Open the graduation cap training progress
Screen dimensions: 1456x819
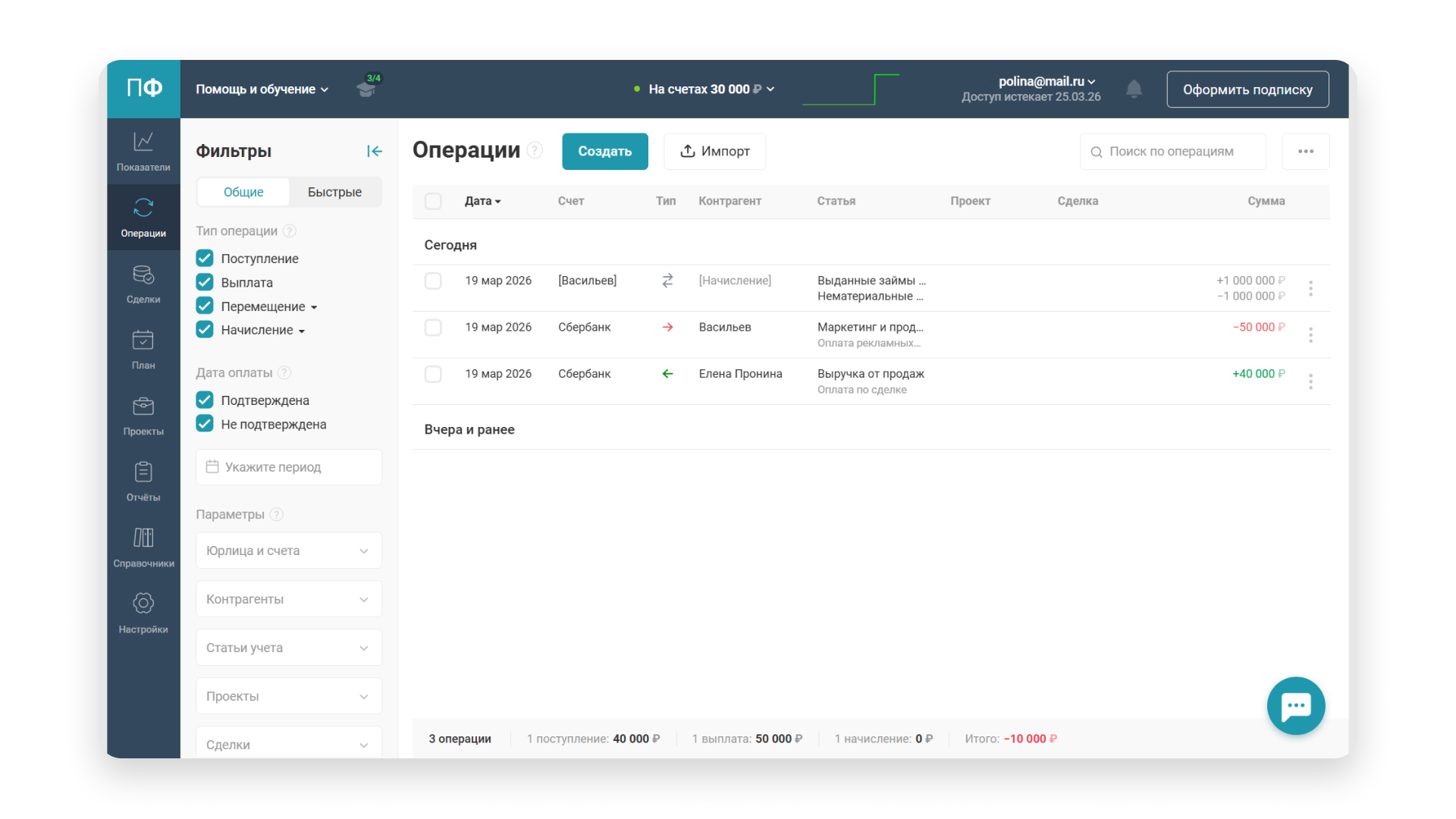(x=367, y=88)
